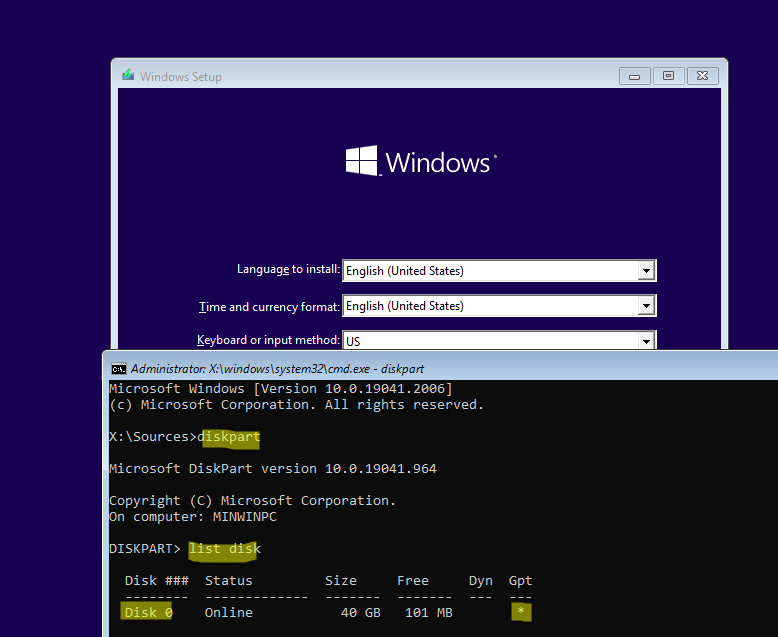Click the 'Copyright (C) Microsoft Corporation.' line

pyautogui.click(x=253, y=501)
